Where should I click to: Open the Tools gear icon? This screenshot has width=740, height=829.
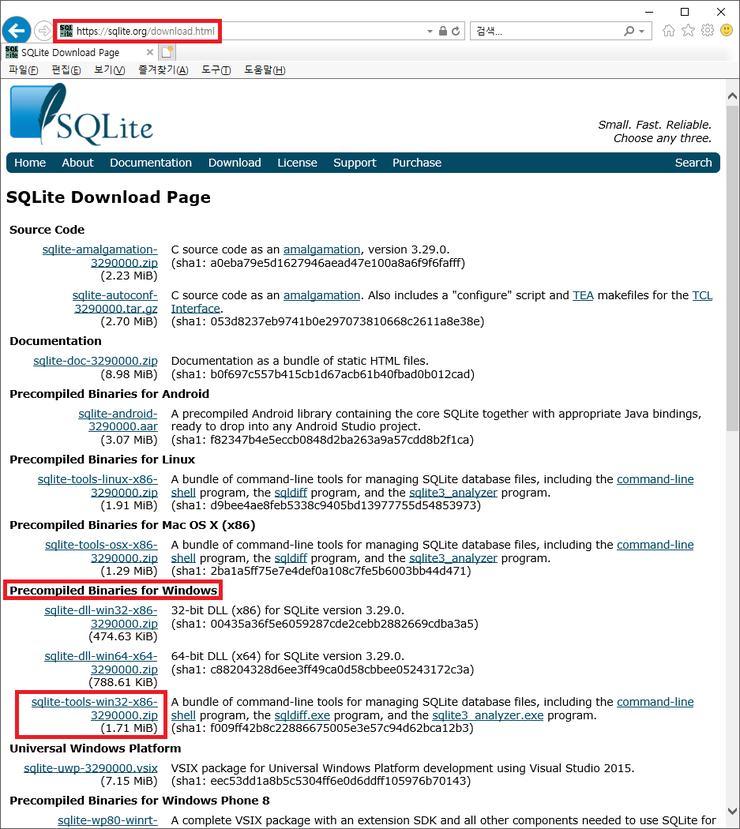(707, 31)
